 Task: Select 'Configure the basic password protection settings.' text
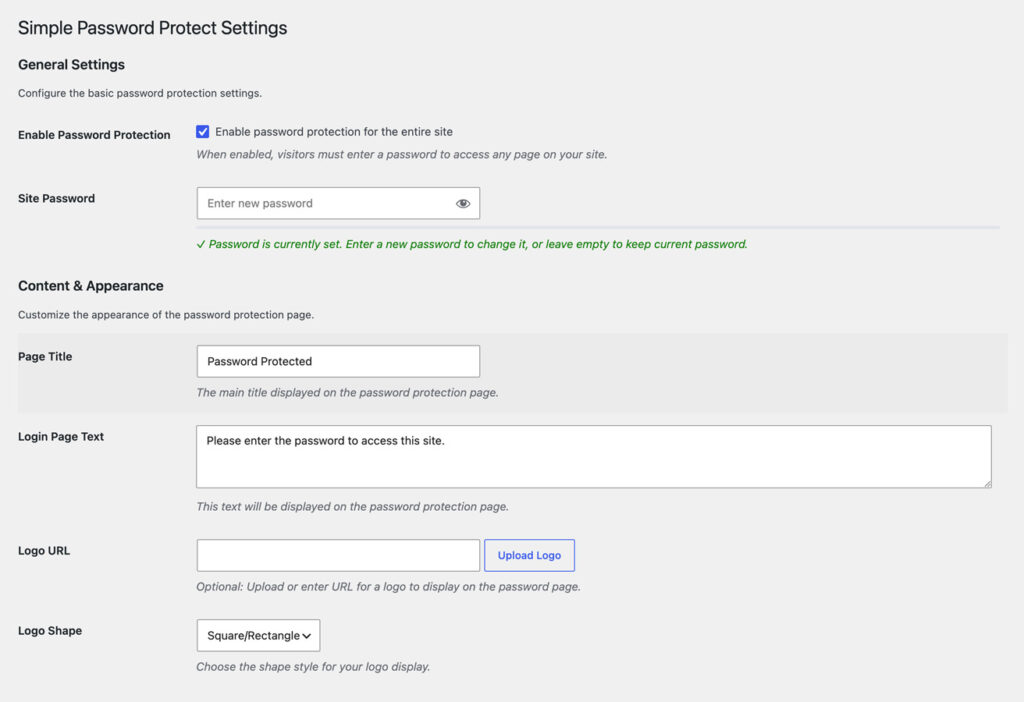coord(140,93)
